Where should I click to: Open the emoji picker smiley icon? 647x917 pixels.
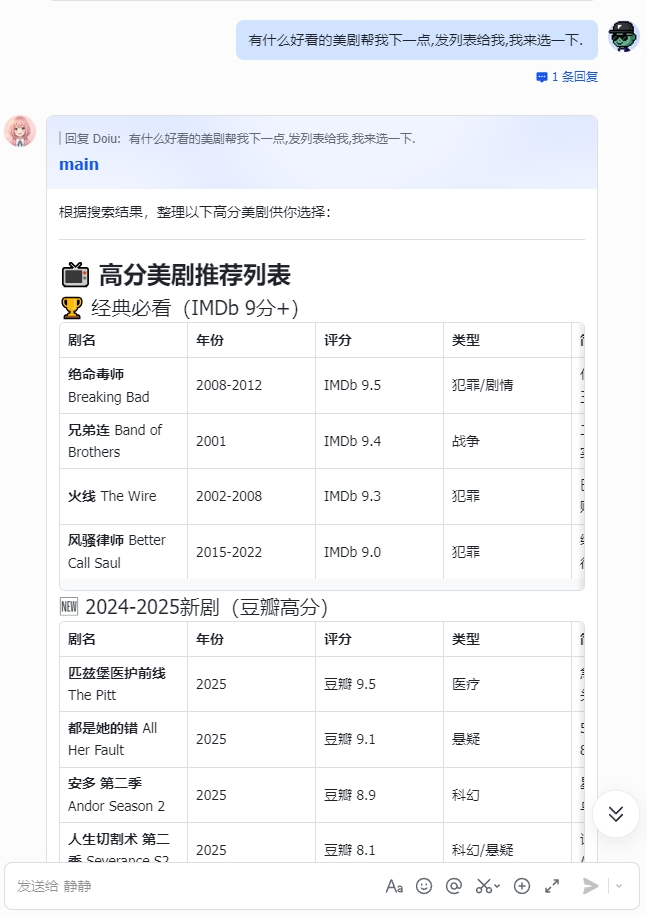click(x=424, y=887)
